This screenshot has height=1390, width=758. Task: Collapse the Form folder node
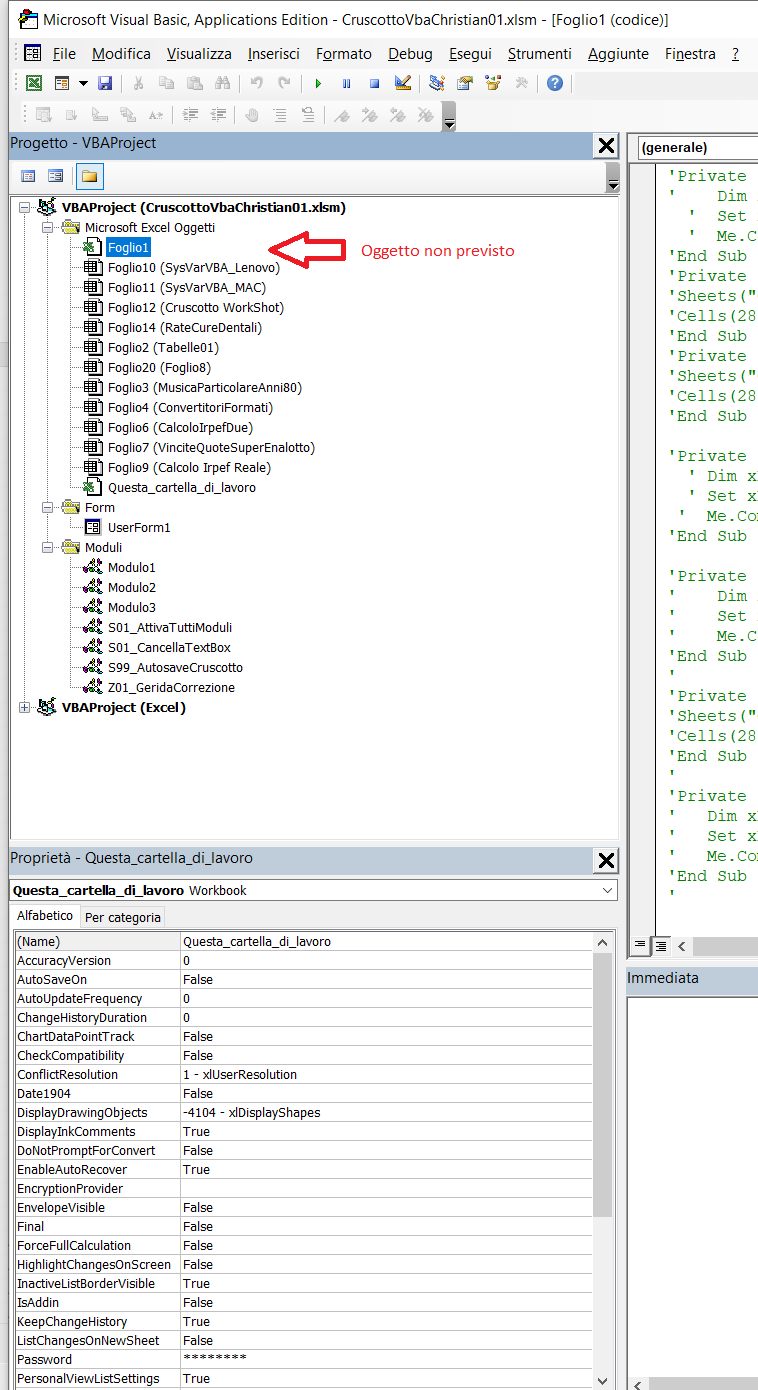48,507
